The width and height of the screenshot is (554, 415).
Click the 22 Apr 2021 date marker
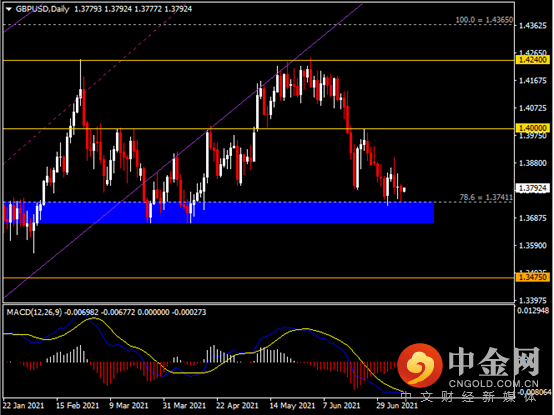[237, 405]
